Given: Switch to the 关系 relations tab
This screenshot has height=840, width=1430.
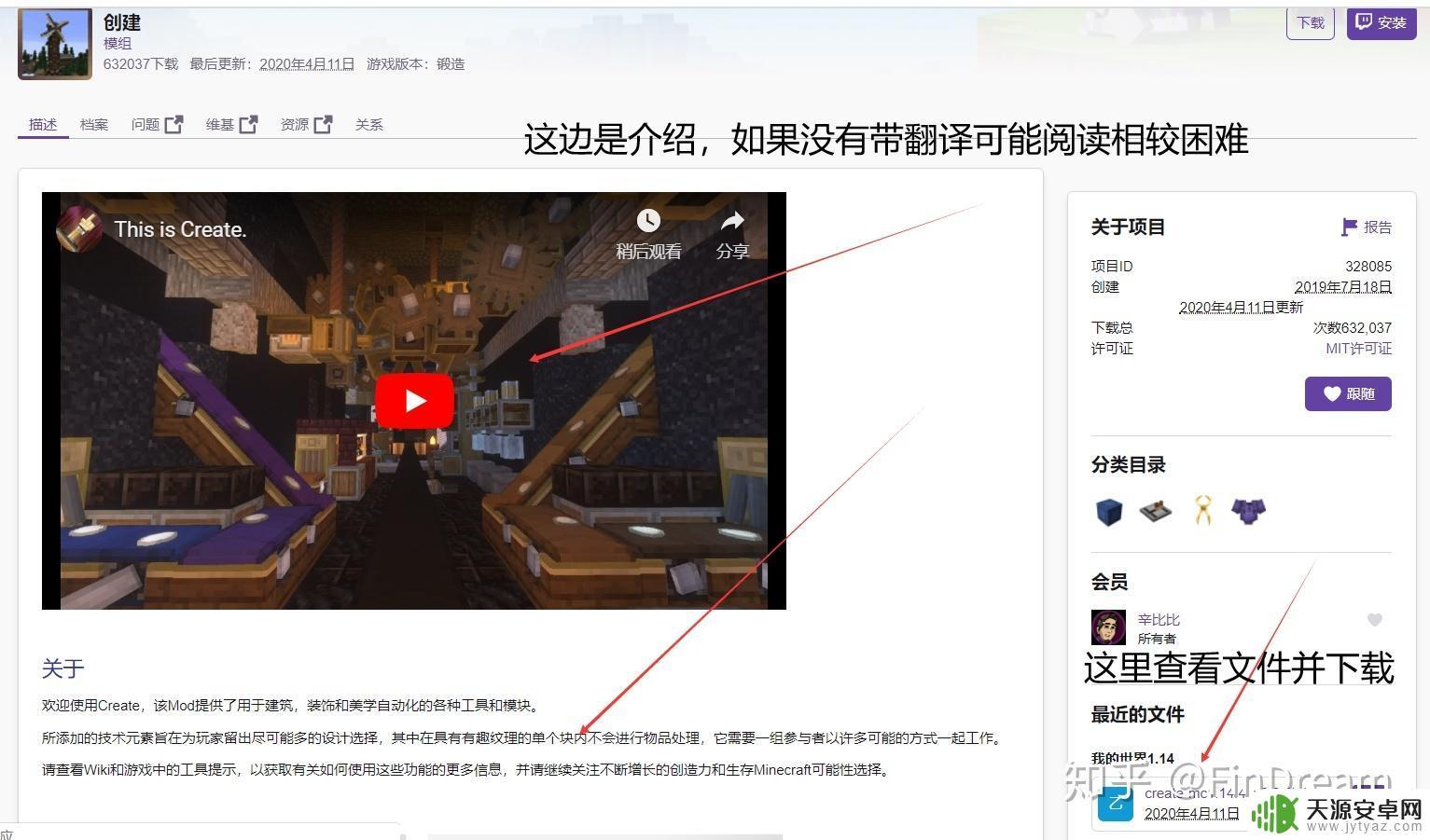Looking at the screenshot, I should tap(369, 124).
